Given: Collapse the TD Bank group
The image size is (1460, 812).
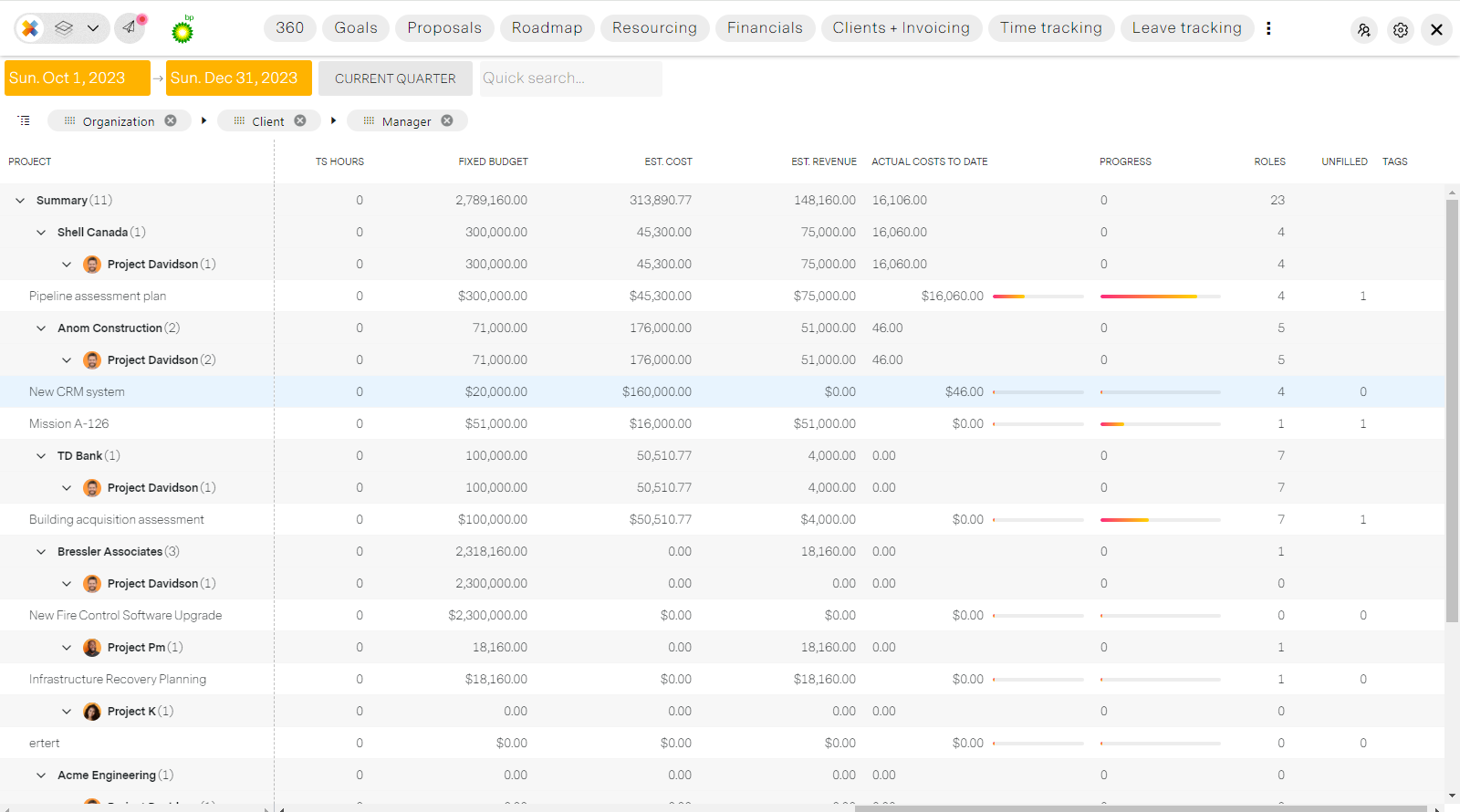Looking at the screenshot, I should [x=41, y=456].
